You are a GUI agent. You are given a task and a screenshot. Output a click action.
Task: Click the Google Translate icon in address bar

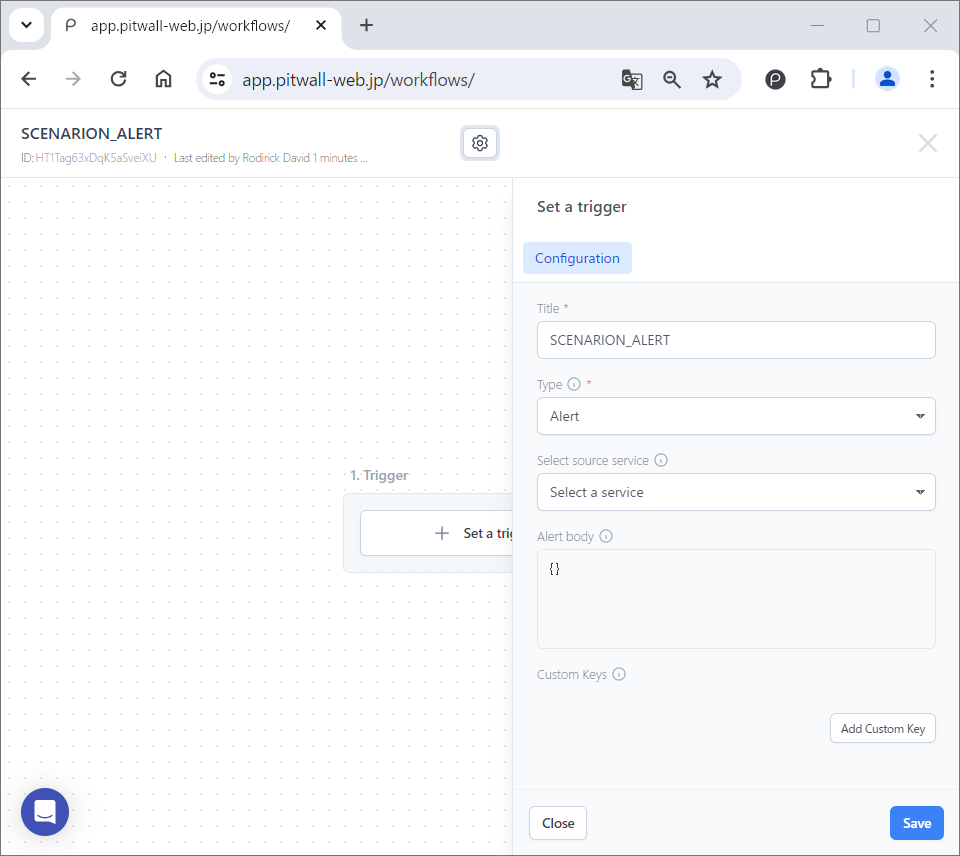click(x=632, y=80)
